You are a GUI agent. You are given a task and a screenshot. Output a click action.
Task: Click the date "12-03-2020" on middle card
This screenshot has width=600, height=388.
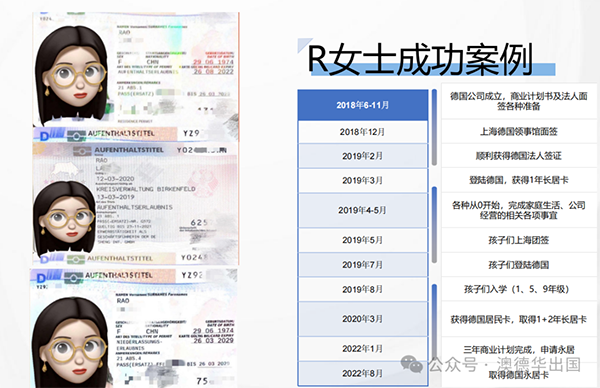(x=115, y=179)
